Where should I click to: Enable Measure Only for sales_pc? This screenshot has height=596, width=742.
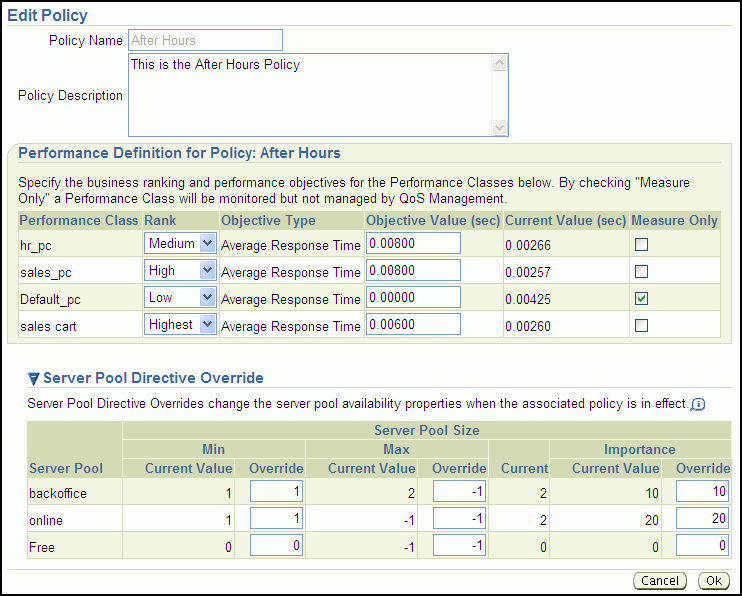coord(641,271)
